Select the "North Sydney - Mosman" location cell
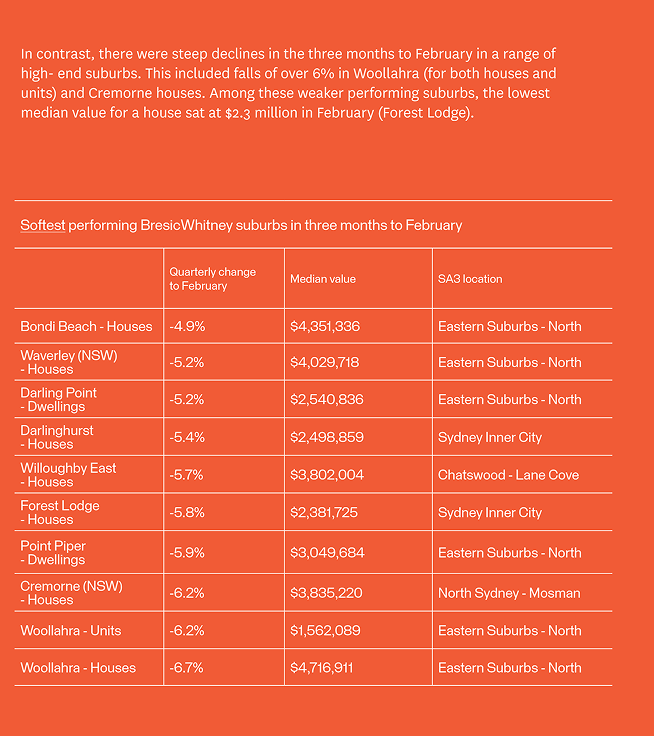The image size is (654, 736). point(508,593)
